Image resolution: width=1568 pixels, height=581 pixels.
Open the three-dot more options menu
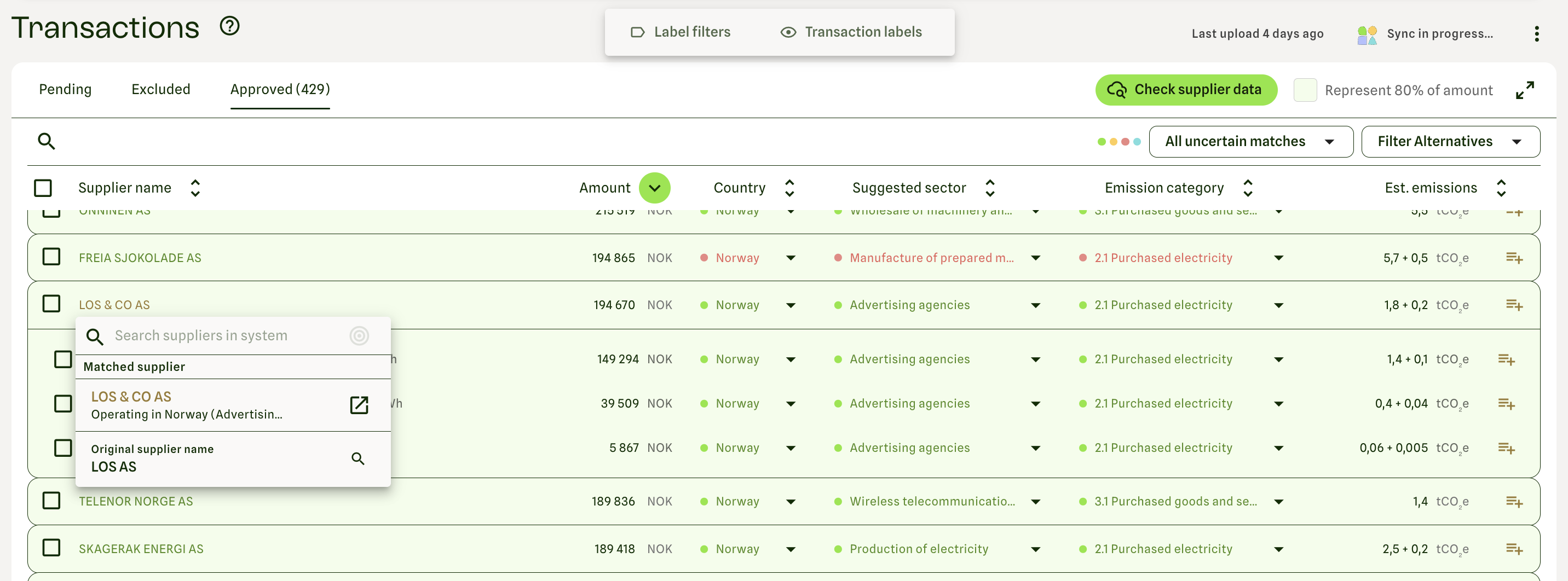tap(1536, 33)
